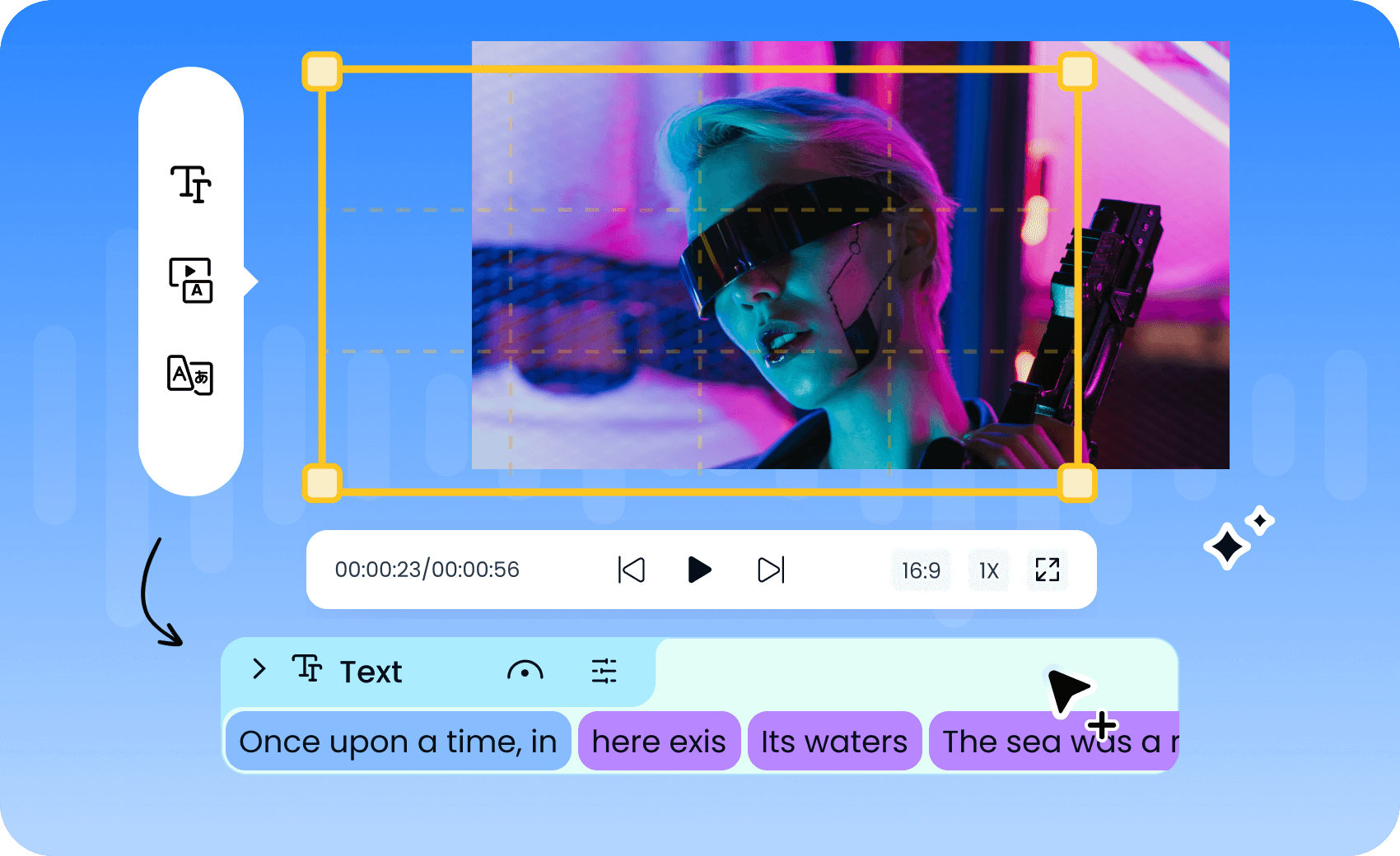Click the current time display 00:00:23
Image resolution: width=1400 pixels, height=856 pixels.
pyautogui.click(x=428, y=569)
